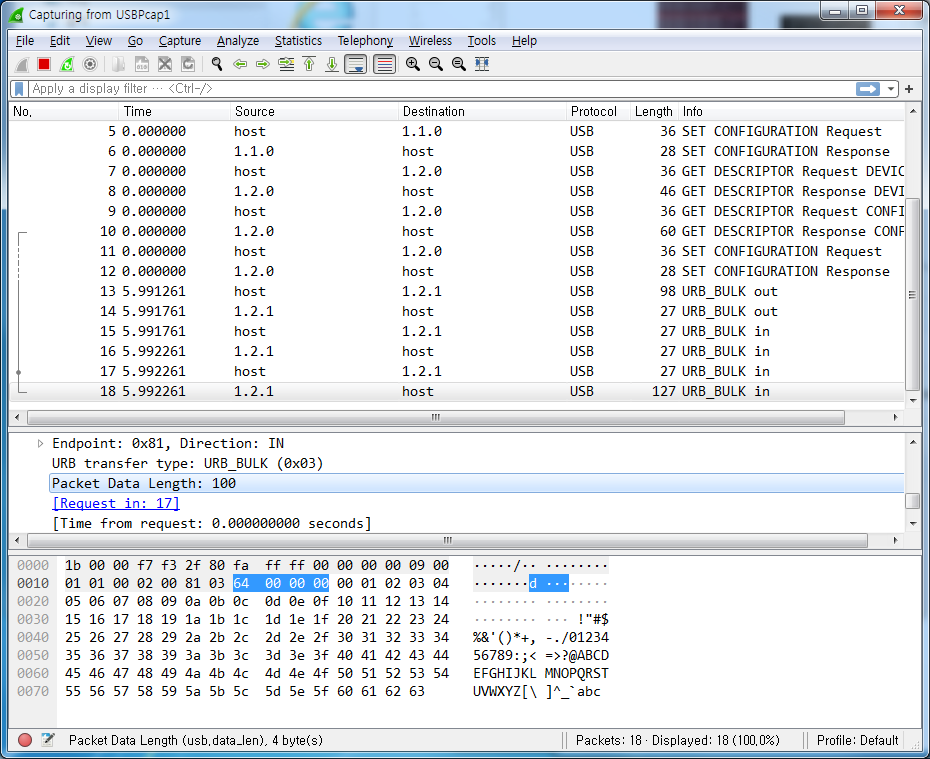Close this capture file
The height and width of the screenshot is (759, 930).
165,64
